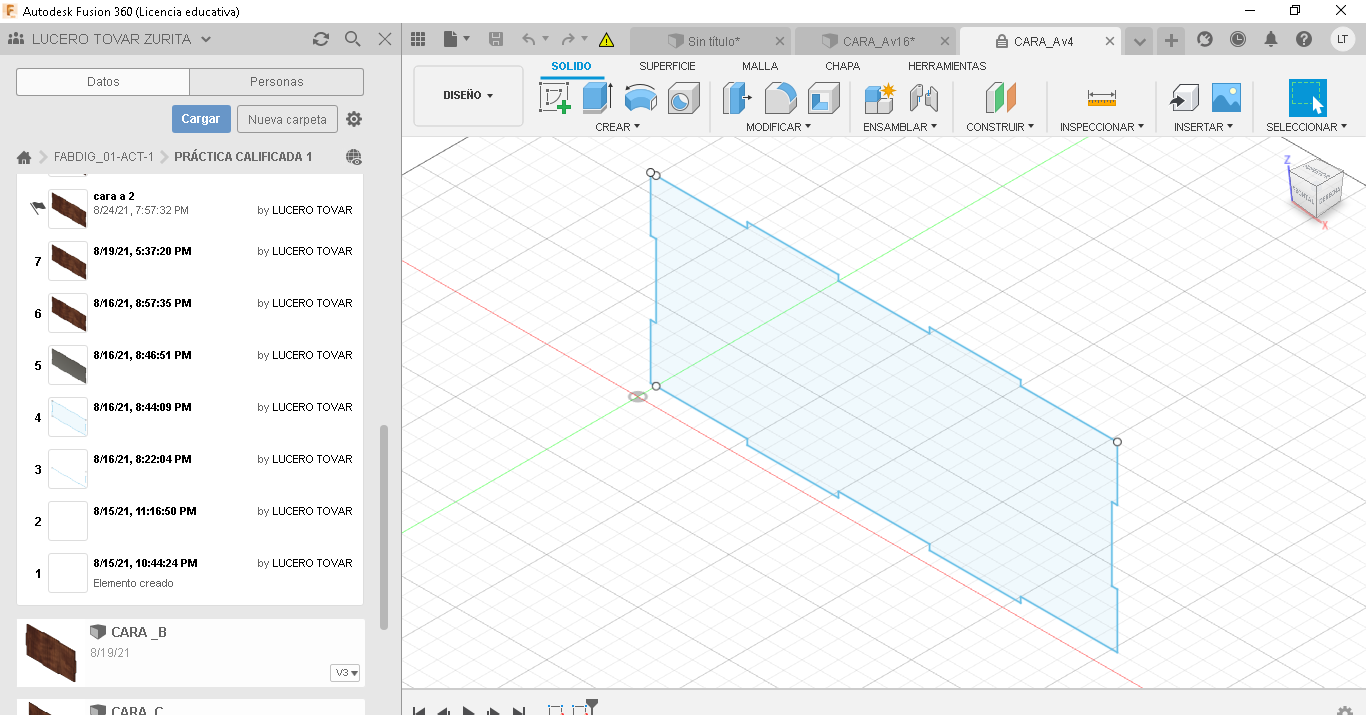Open the web view globe icon
The height and width of the screenshot is (715, 1366).
click(x=353, y=157)
